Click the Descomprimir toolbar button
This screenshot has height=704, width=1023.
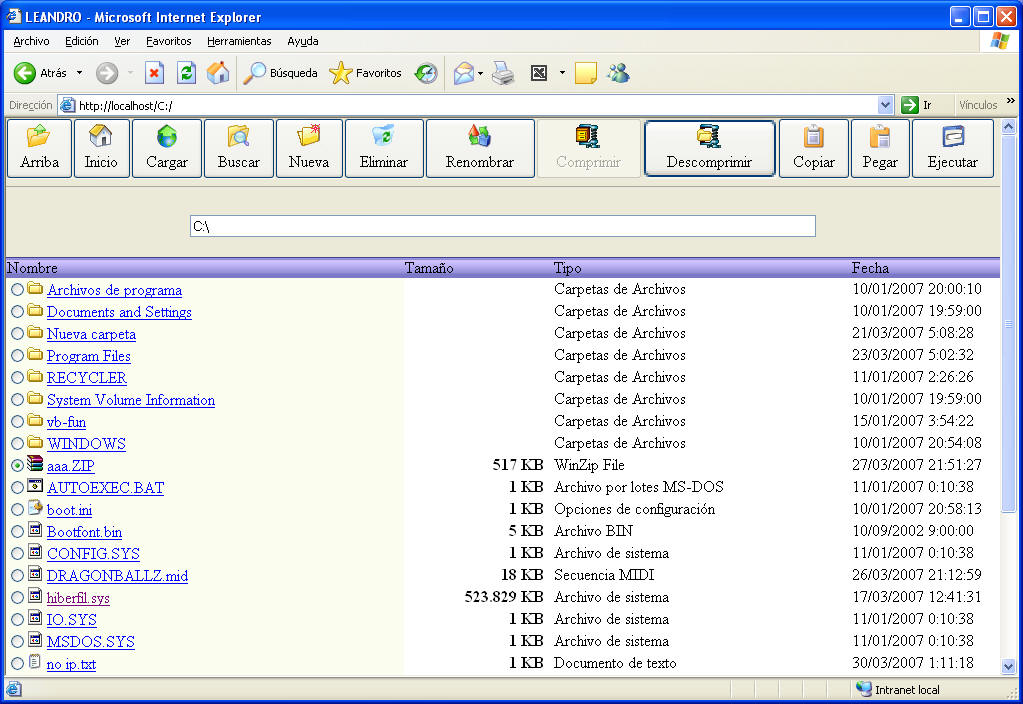coord(709,149)
